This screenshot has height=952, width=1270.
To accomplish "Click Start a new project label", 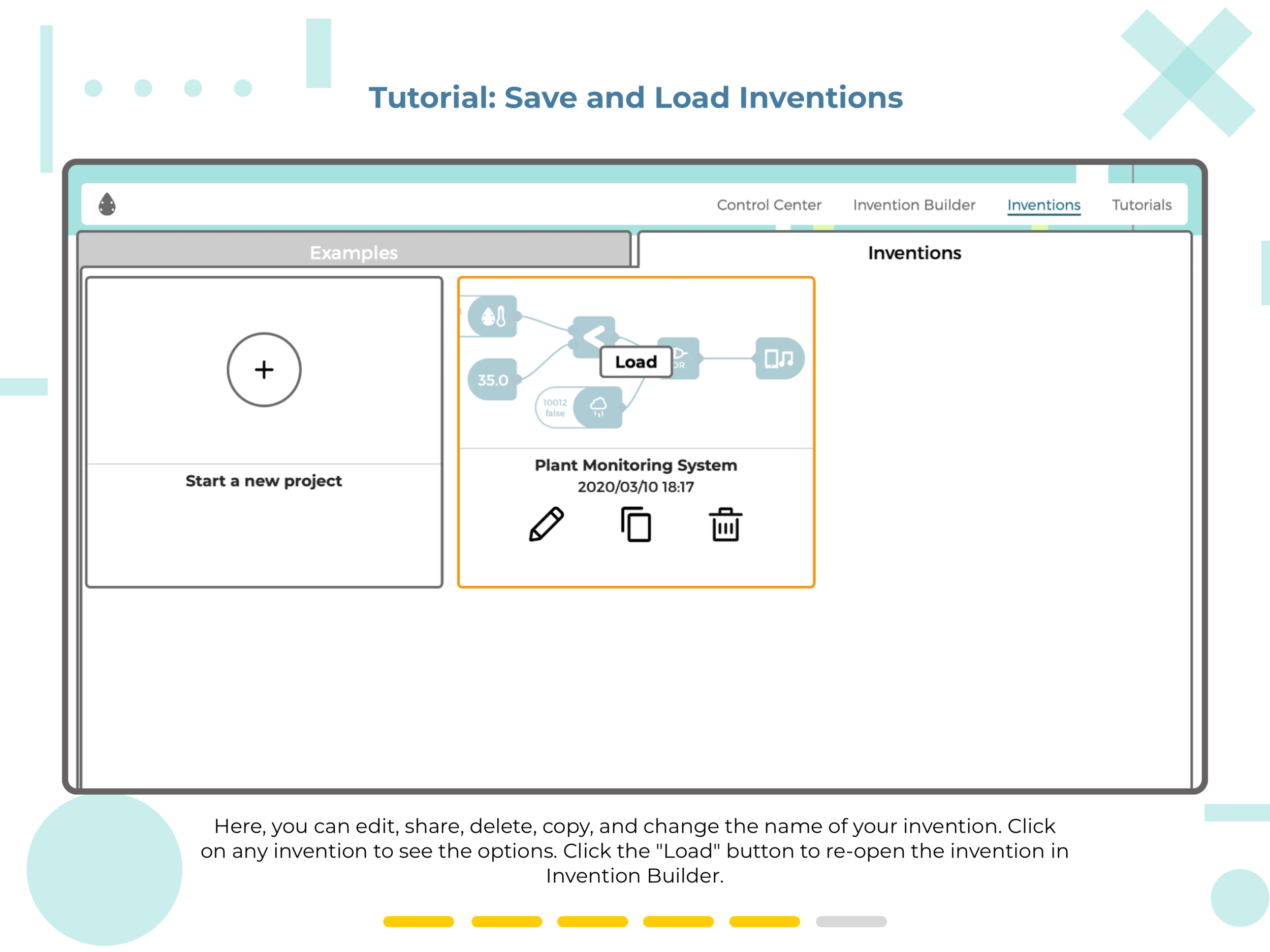I will coord(264,481).
